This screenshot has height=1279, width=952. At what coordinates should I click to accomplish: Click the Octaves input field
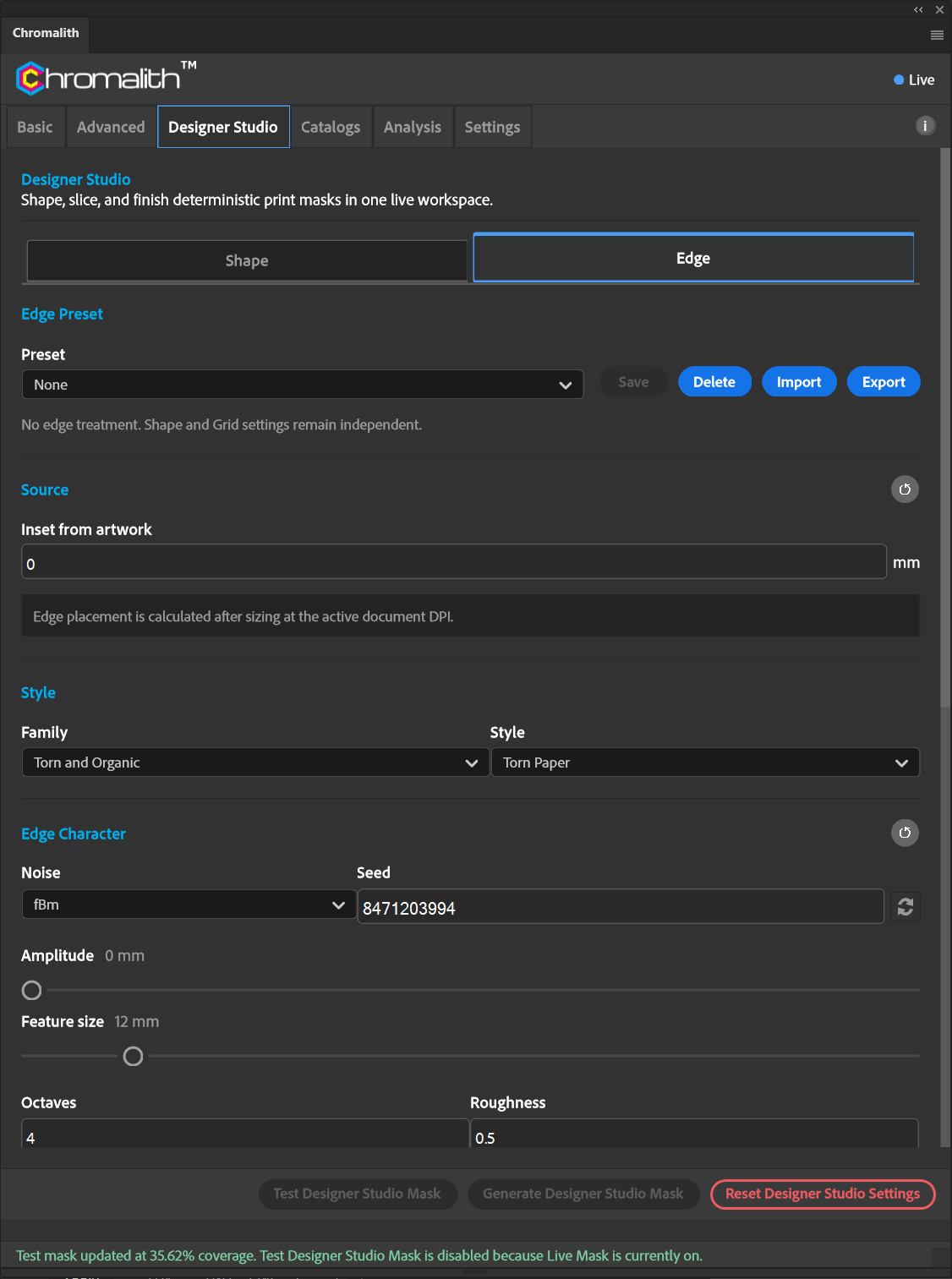tap(245, 1134)
